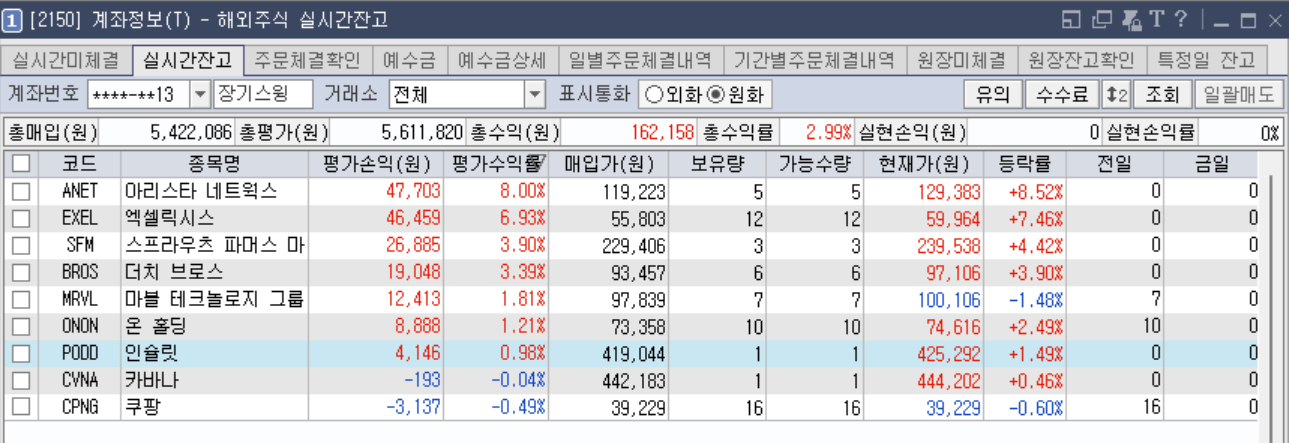This screenshot has width=1289, height=443.
Task: Open the 주문체결확인 tab
Action: click(308, 60)
